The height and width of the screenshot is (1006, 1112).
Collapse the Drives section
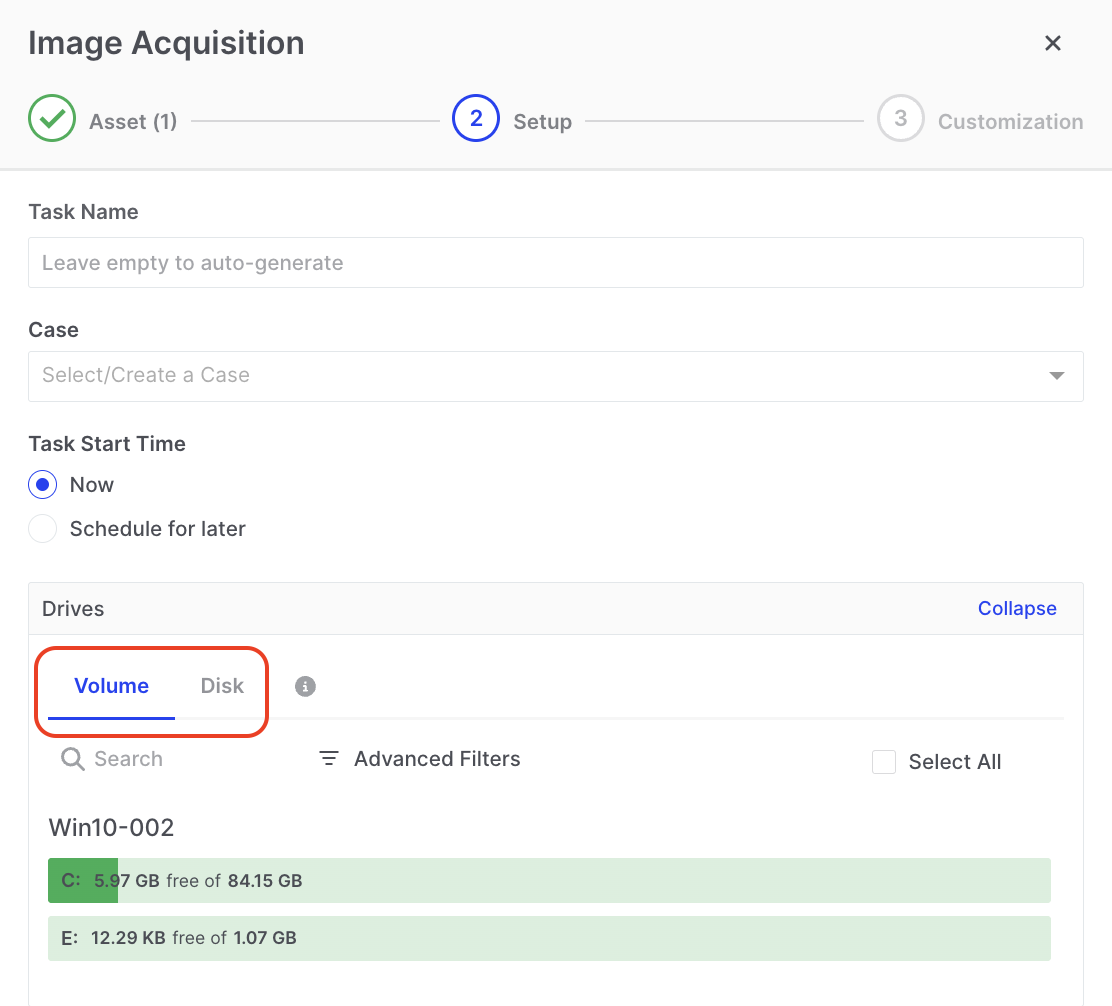[1016, 609]
